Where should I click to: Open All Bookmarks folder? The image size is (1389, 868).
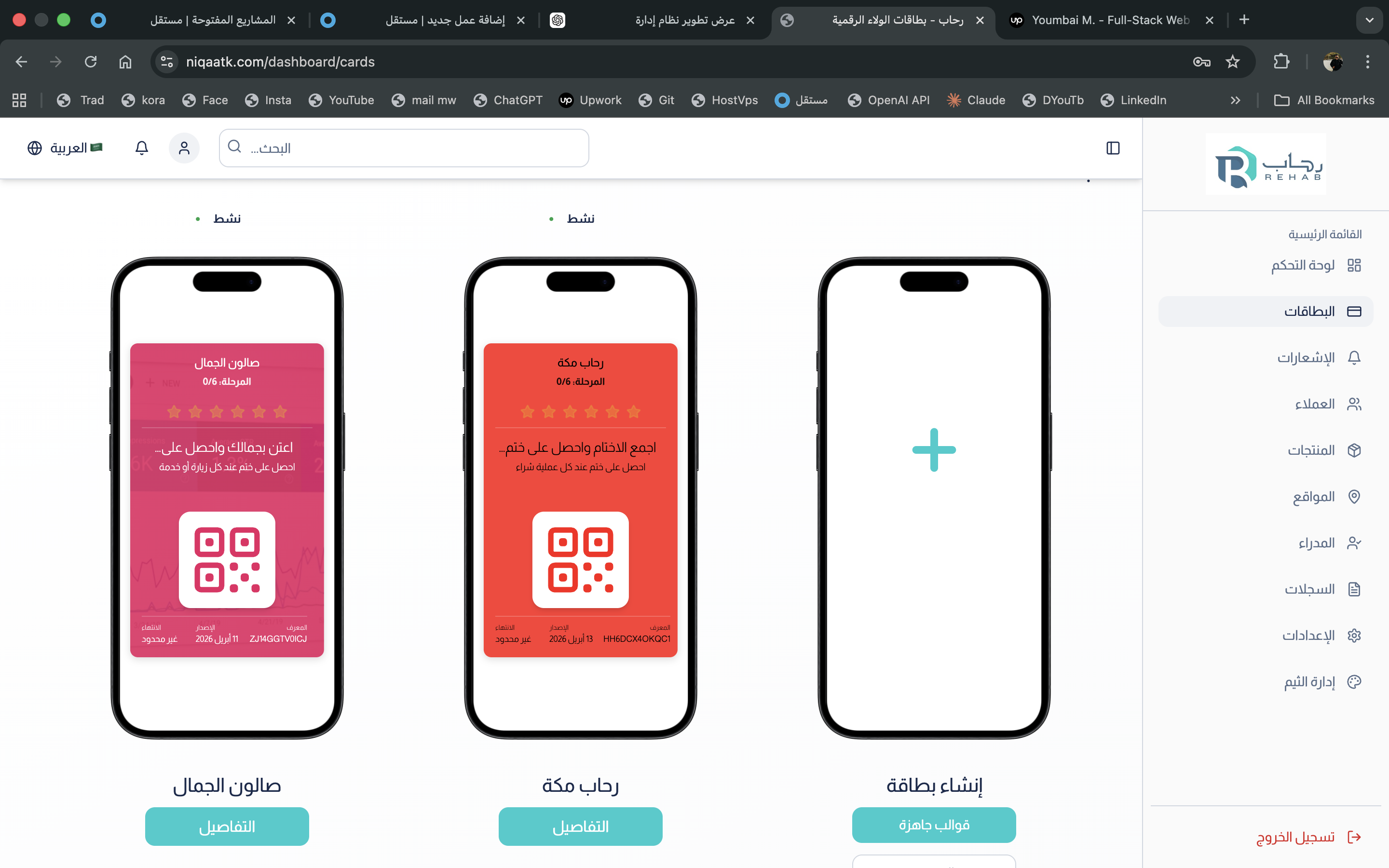(x=1324, y=100)
